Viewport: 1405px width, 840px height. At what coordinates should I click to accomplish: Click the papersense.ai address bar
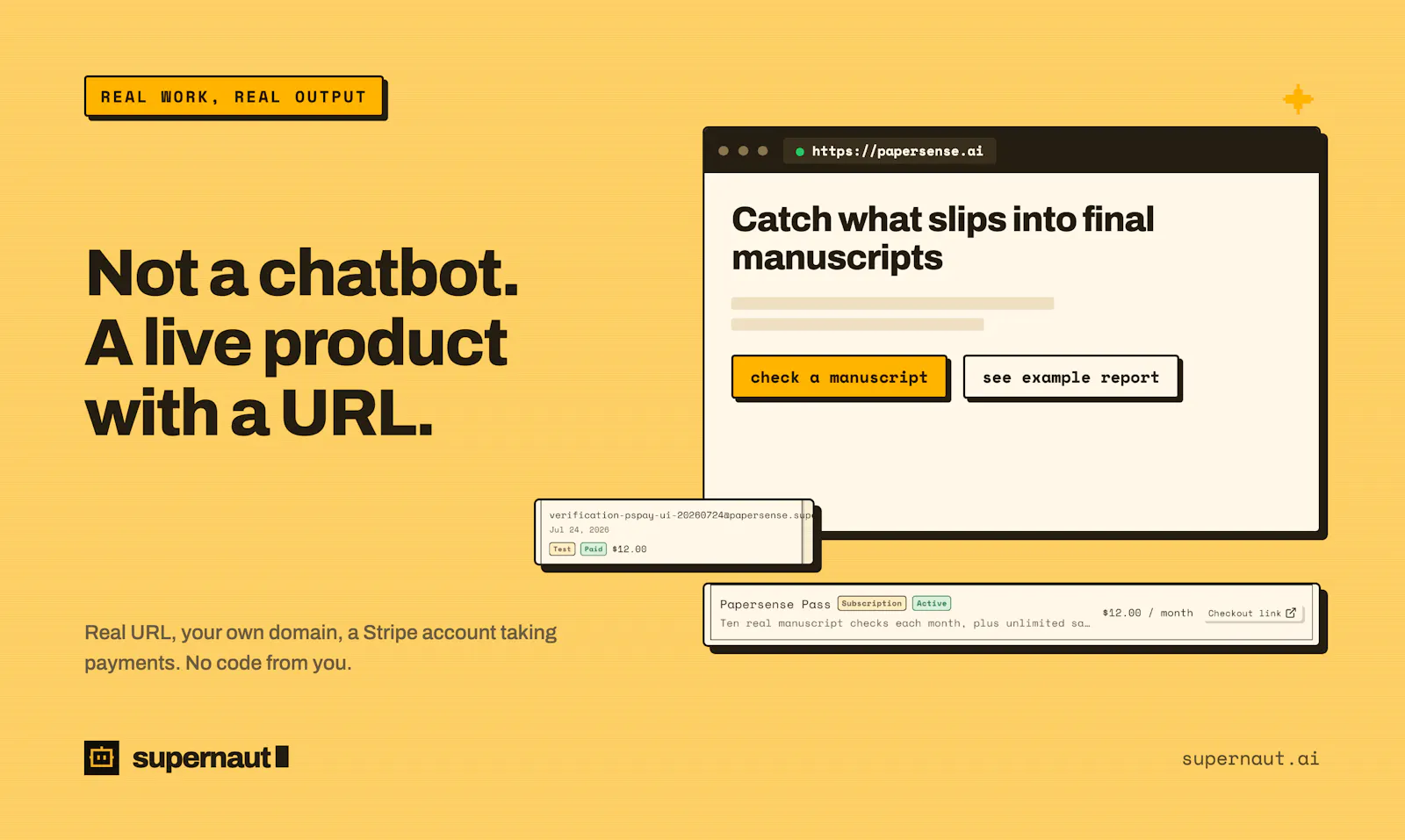(889, 151)
